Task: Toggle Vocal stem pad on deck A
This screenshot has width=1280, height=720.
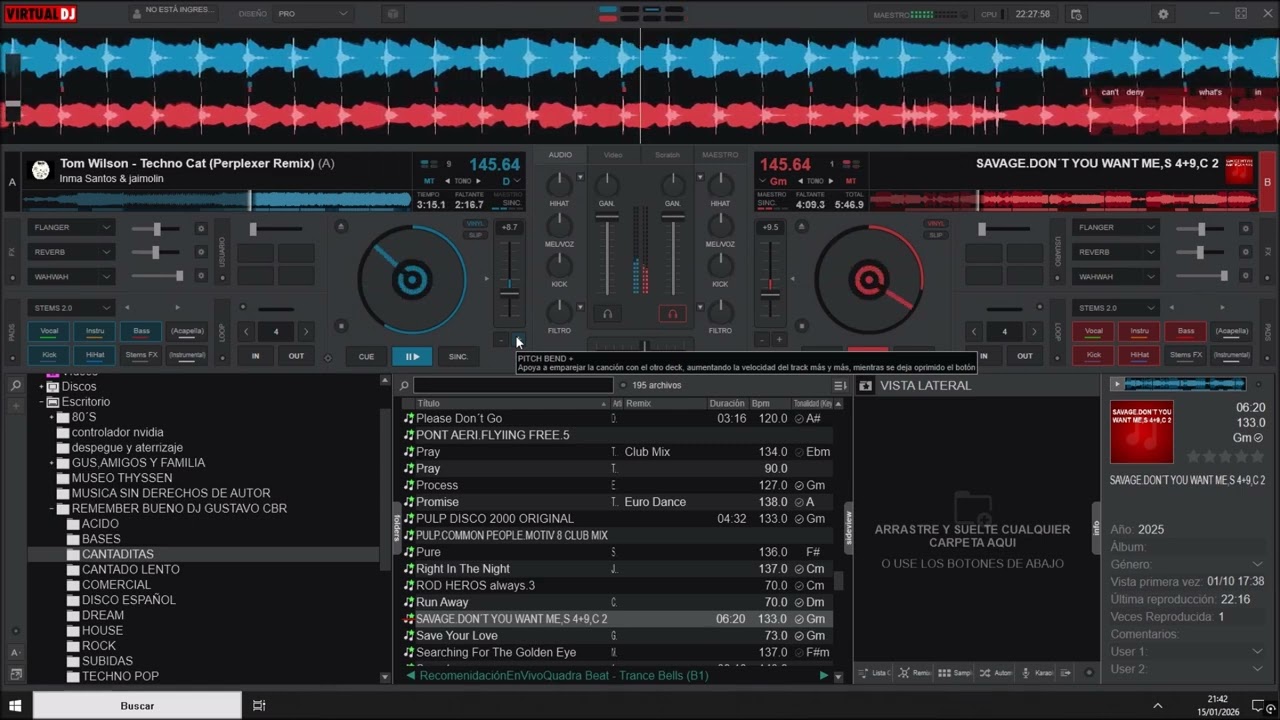Action: 49,331
